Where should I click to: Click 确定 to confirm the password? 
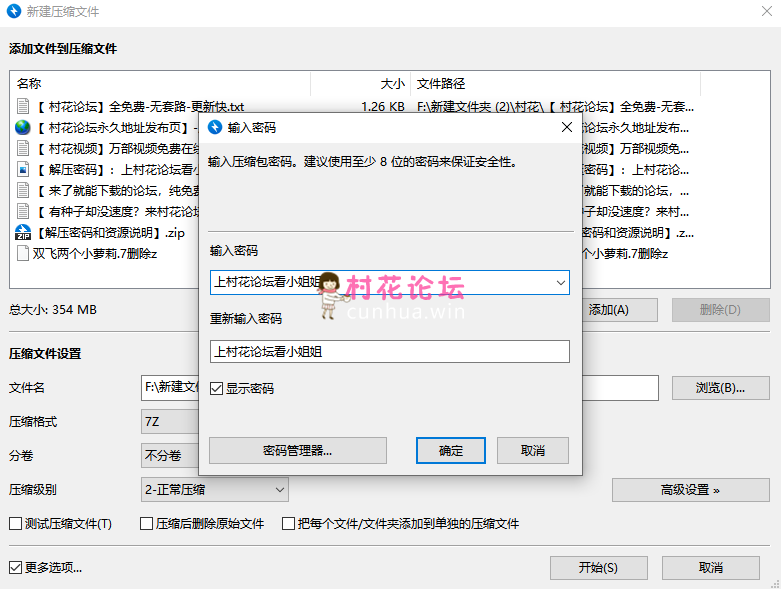tap(451, 450)
